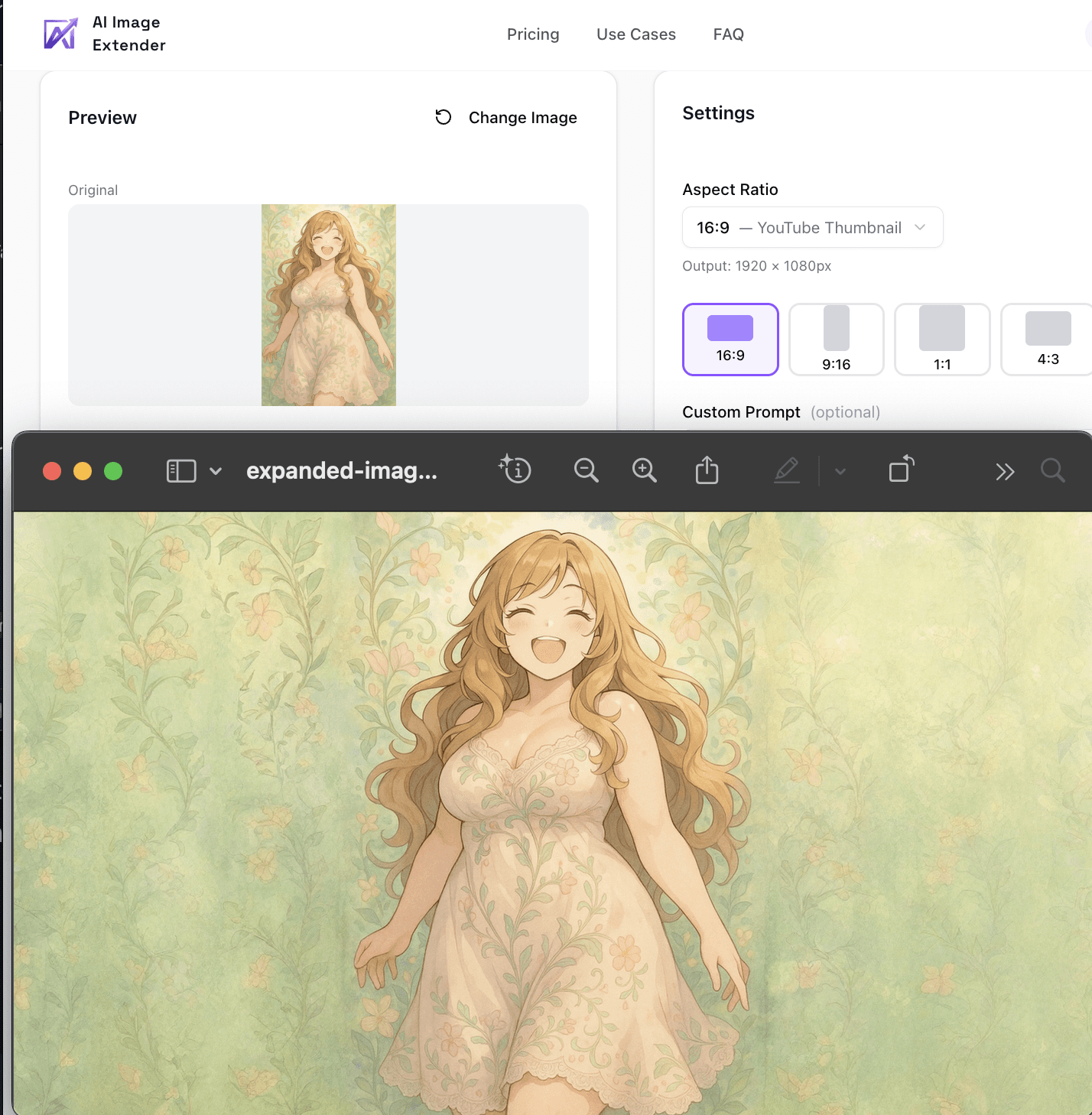The image size is (1092, 1115).
Task: Click the Change Image button
Action: (x=505, y=117)
